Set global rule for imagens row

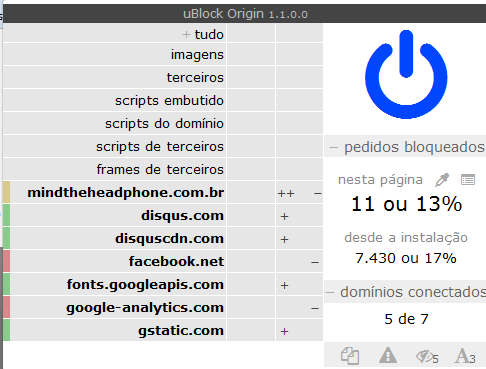(251, 54)
